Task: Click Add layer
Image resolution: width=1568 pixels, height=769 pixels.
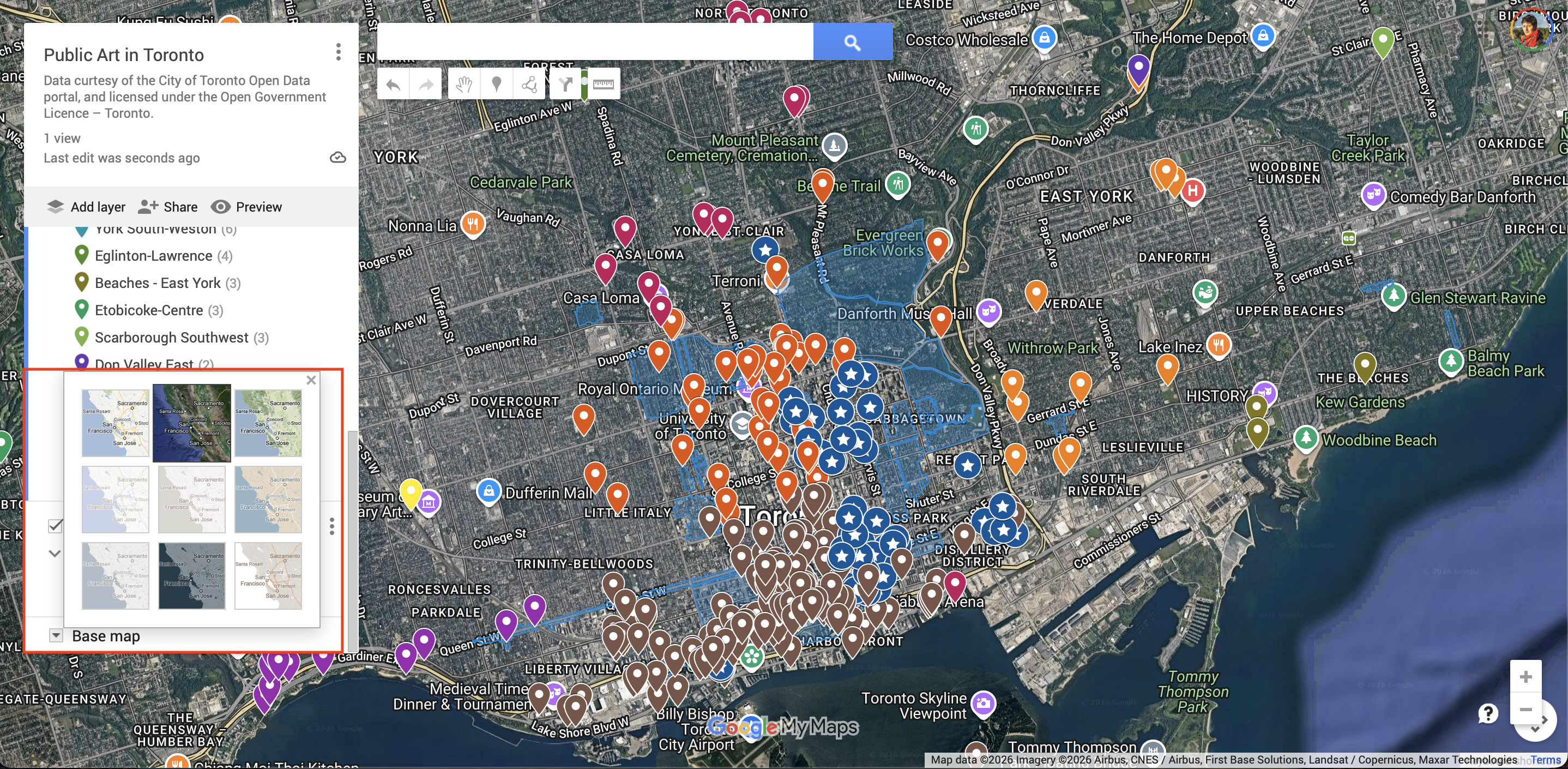Action: pyautogui.click(x=87, y=207)
